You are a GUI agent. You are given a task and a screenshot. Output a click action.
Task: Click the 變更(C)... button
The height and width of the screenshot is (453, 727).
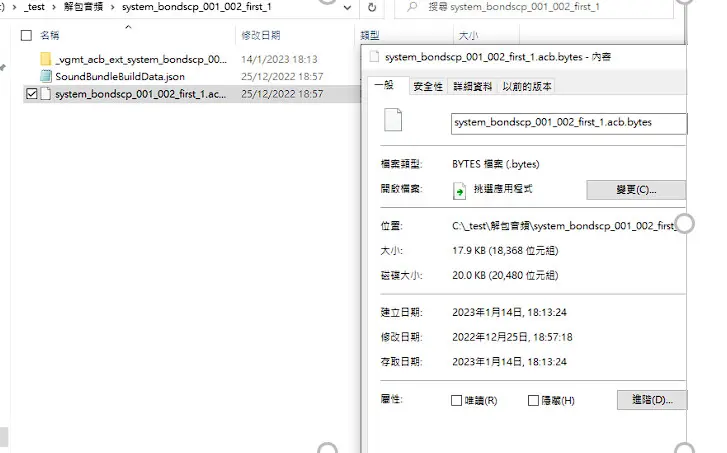[636, 190]
